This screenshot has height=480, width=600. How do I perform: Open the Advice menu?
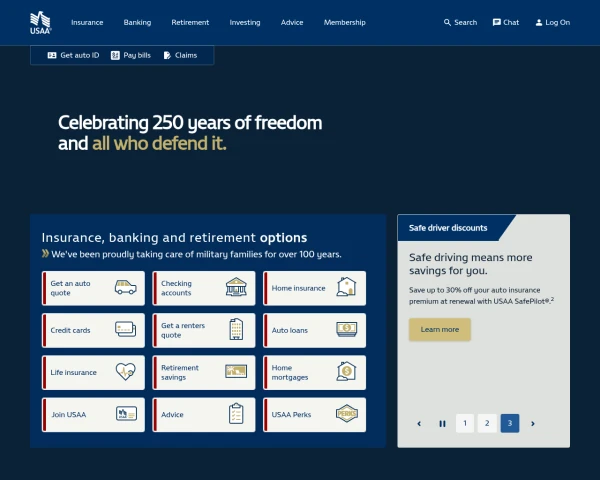(292, 23)
